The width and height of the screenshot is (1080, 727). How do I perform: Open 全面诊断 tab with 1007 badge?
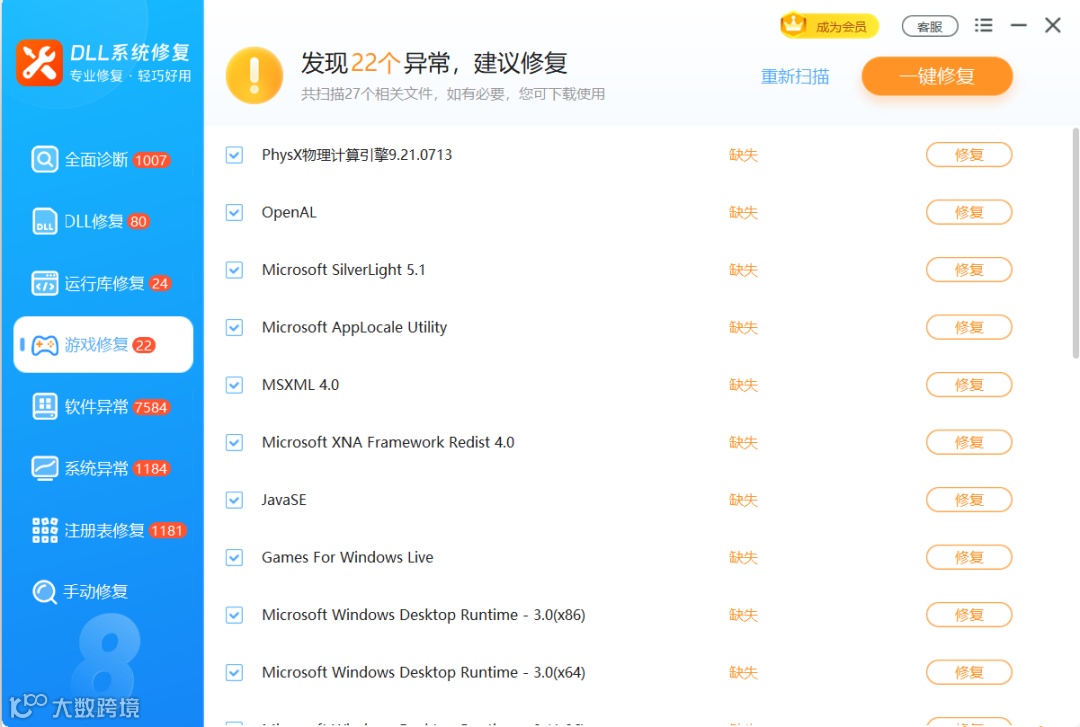(x=102, y=160)
